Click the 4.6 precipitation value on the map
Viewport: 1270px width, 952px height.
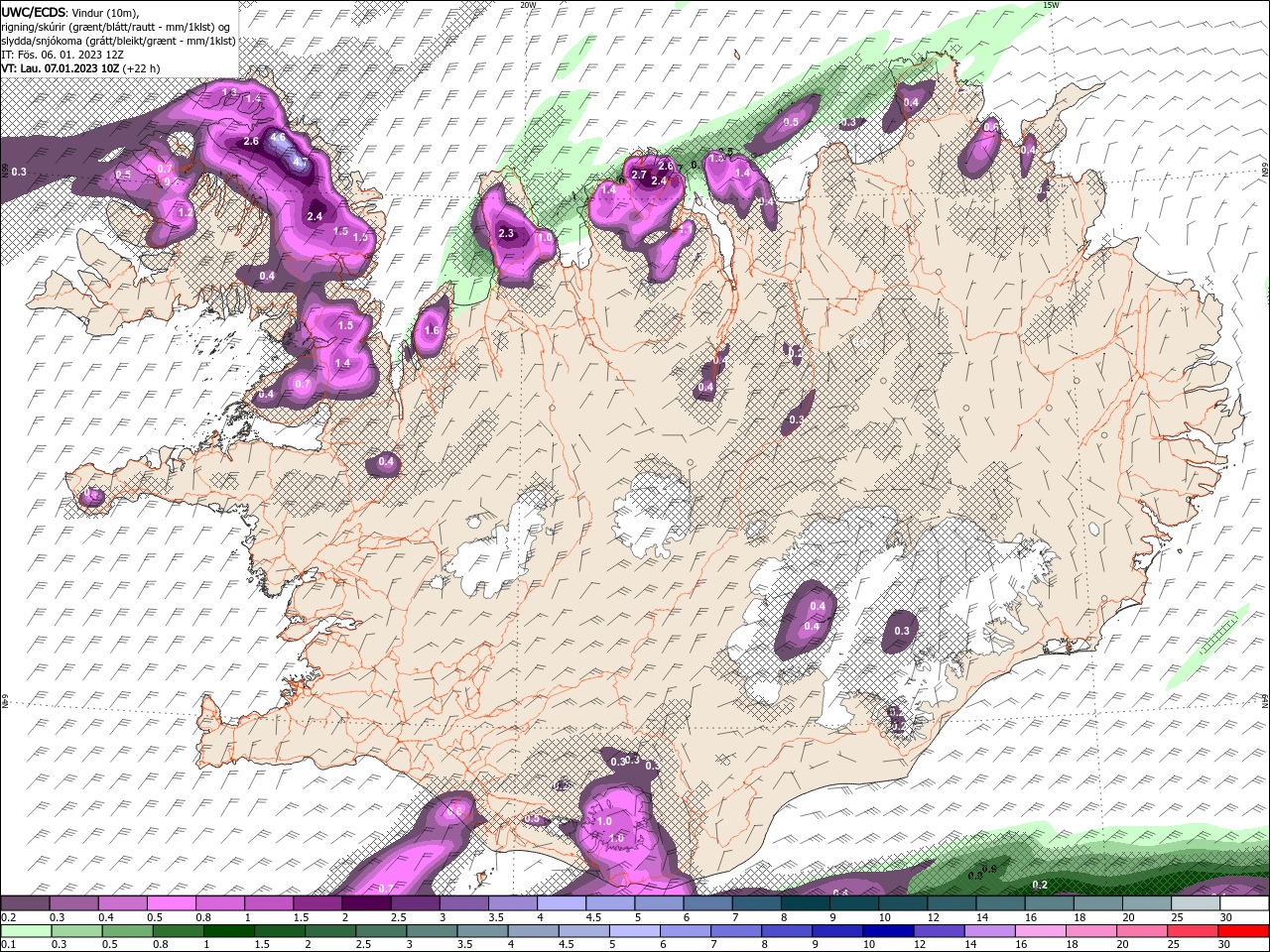(x=278, y=138)
